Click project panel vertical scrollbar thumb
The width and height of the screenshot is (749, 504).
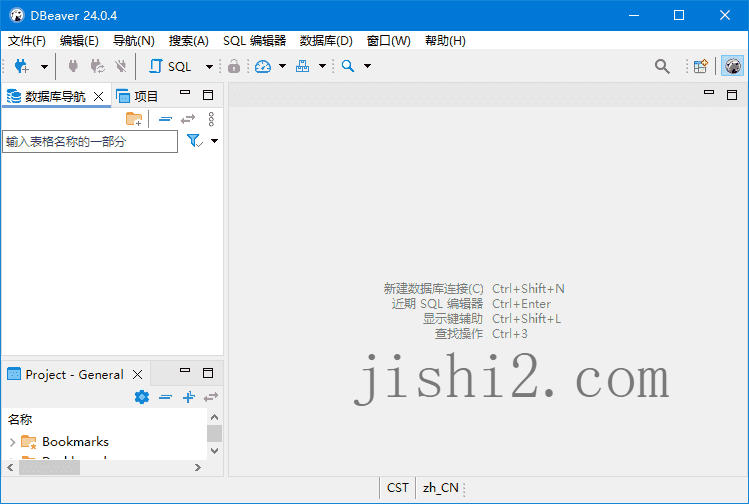pyautogui.click(x=214, y=433)
